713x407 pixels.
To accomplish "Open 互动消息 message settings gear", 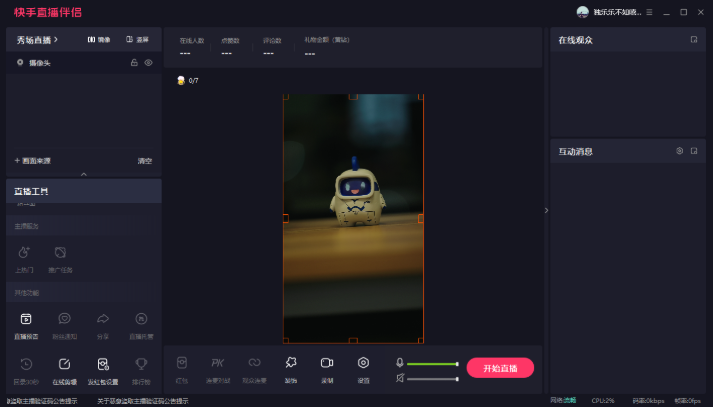I will tap(679, 151).
